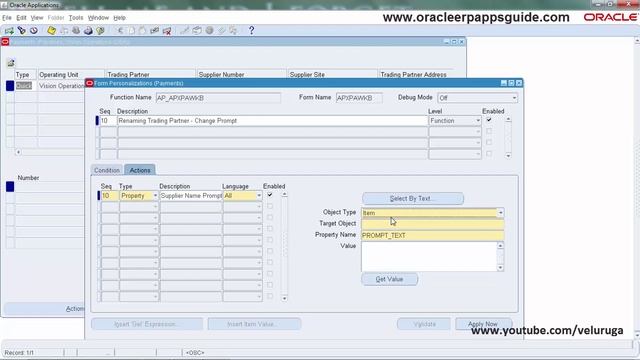Screen dimensions: 640x360
Task: Click the Supplier Name Prompt action description
Action: (x=191, y=196)
